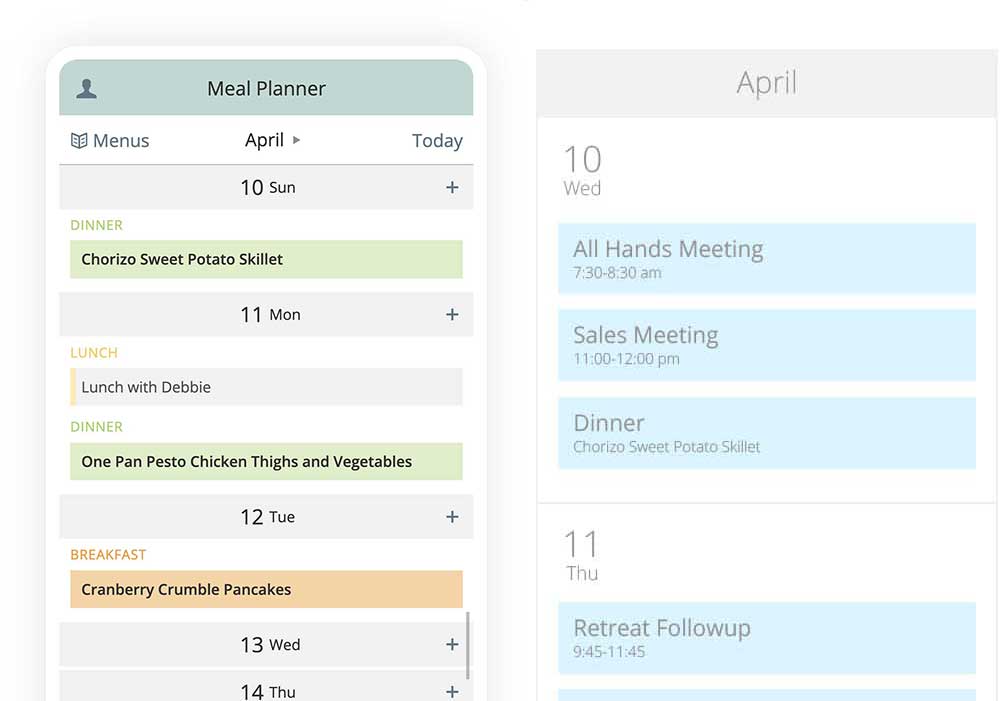
Task: Open the user profile icon in Meal Planner
Action: click(x=87, y=89)
